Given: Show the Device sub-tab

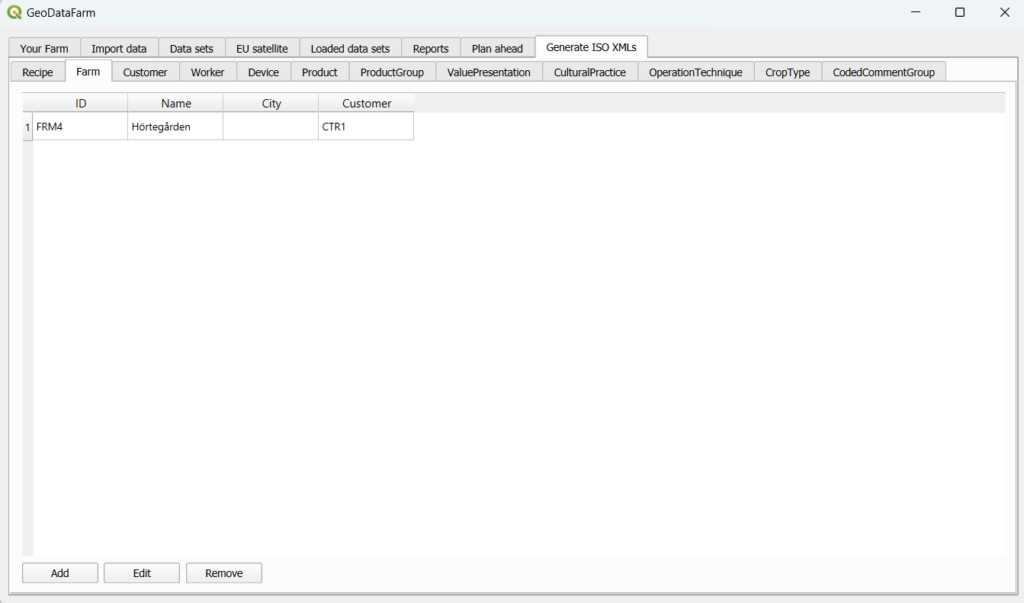Looking at the screenshot, I should click(x=264, y=72).
